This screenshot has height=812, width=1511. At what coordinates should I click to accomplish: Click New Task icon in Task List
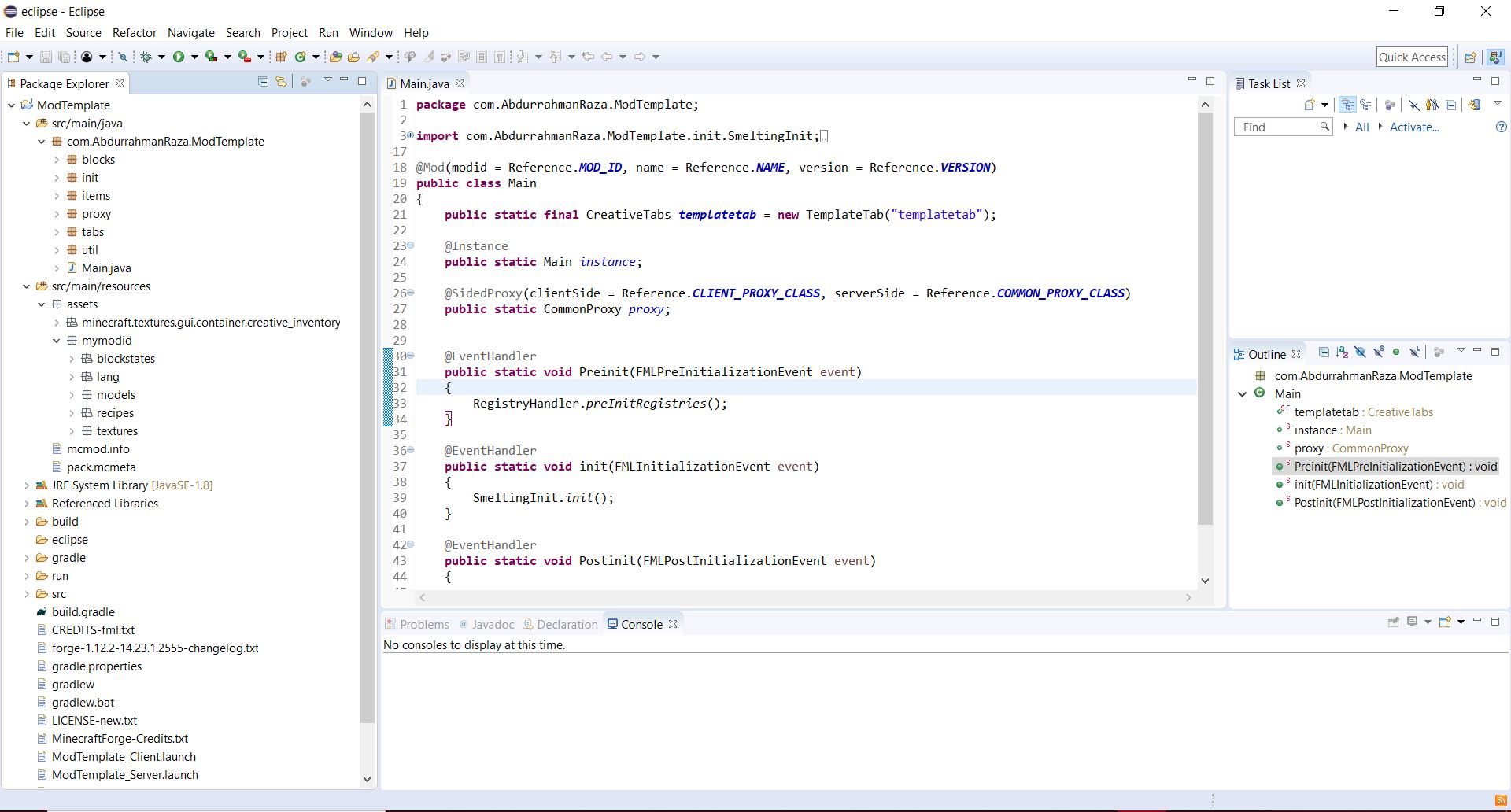click(1310, 105)
